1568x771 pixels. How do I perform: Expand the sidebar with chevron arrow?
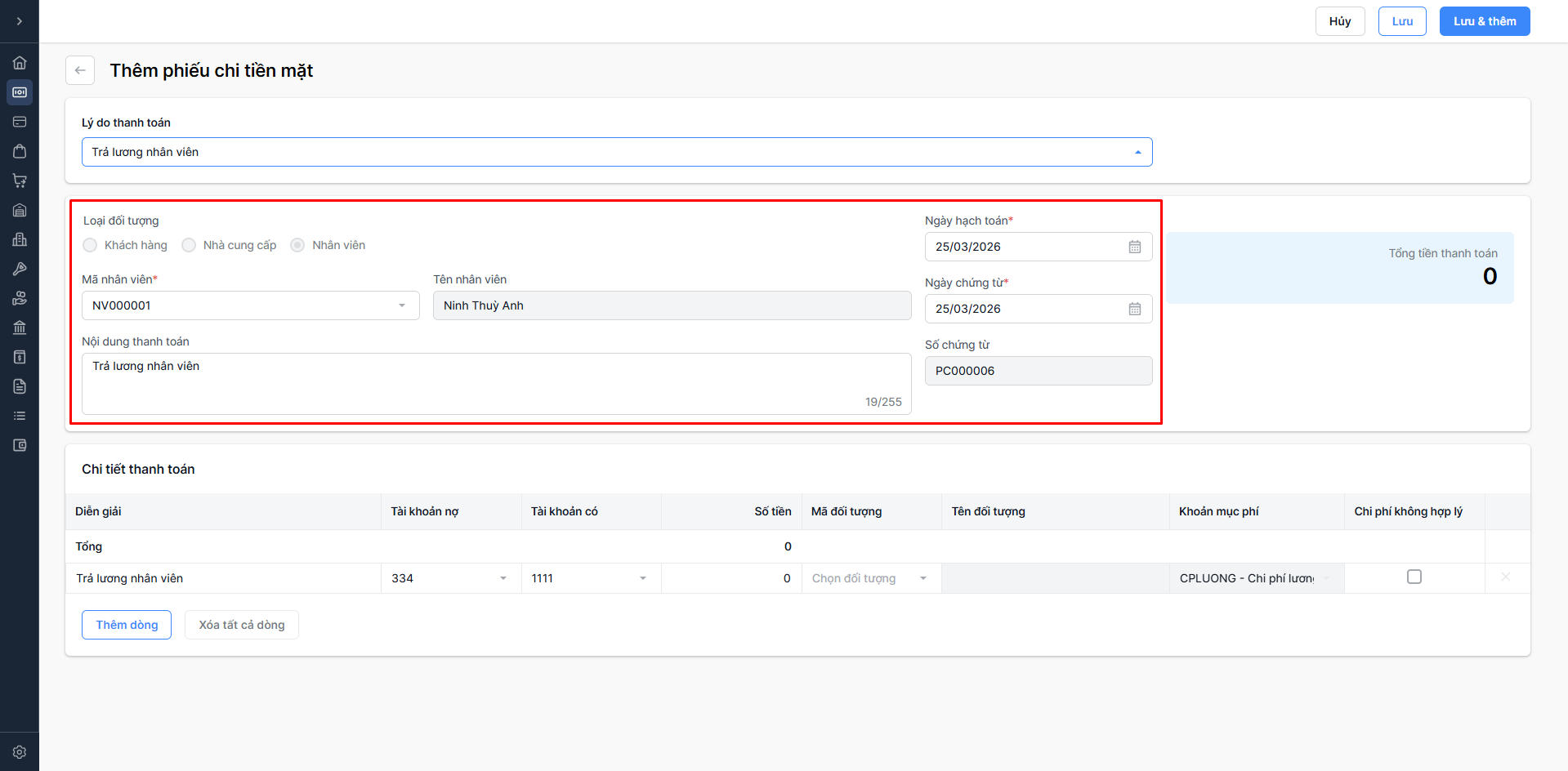[x=20, y=21]
